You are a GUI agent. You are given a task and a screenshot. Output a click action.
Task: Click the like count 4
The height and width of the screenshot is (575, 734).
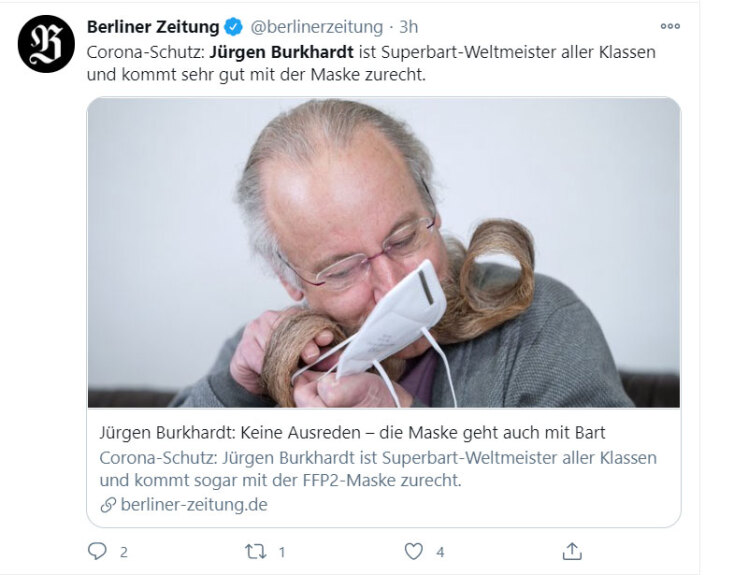click(440, 553)
